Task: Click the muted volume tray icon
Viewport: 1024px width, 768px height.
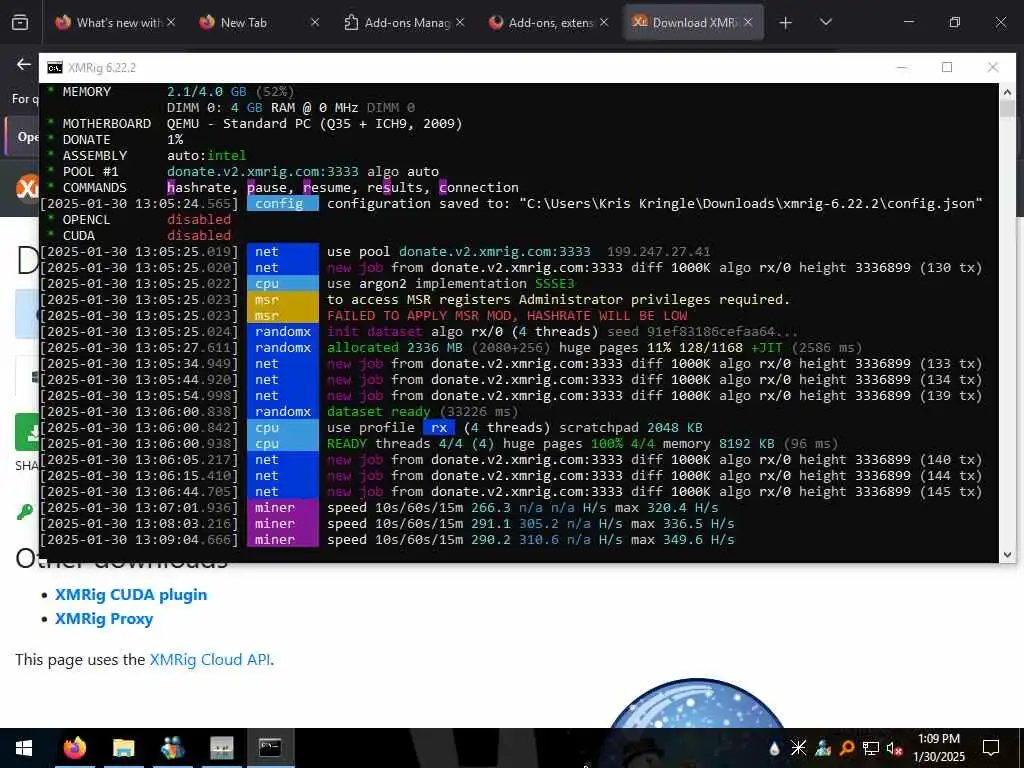Action: coord(895,748)
